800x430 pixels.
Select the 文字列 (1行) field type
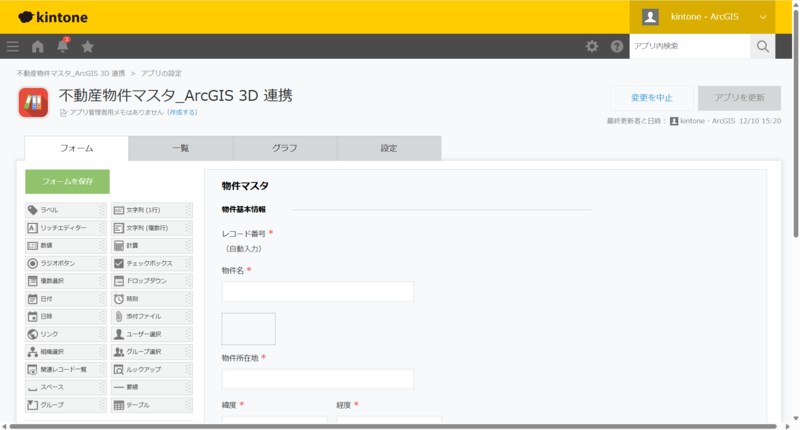tap(152, 210)
